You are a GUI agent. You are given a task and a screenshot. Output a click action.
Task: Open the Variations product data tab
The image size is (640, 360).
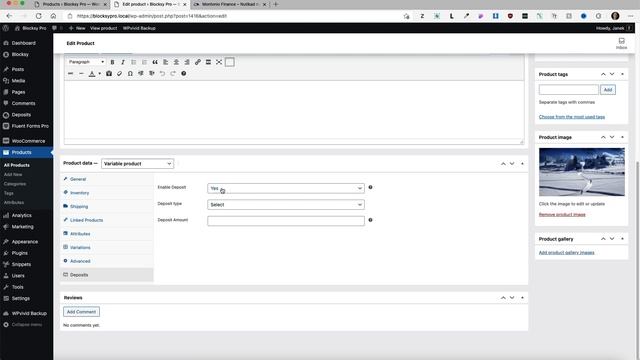(107, 247)
